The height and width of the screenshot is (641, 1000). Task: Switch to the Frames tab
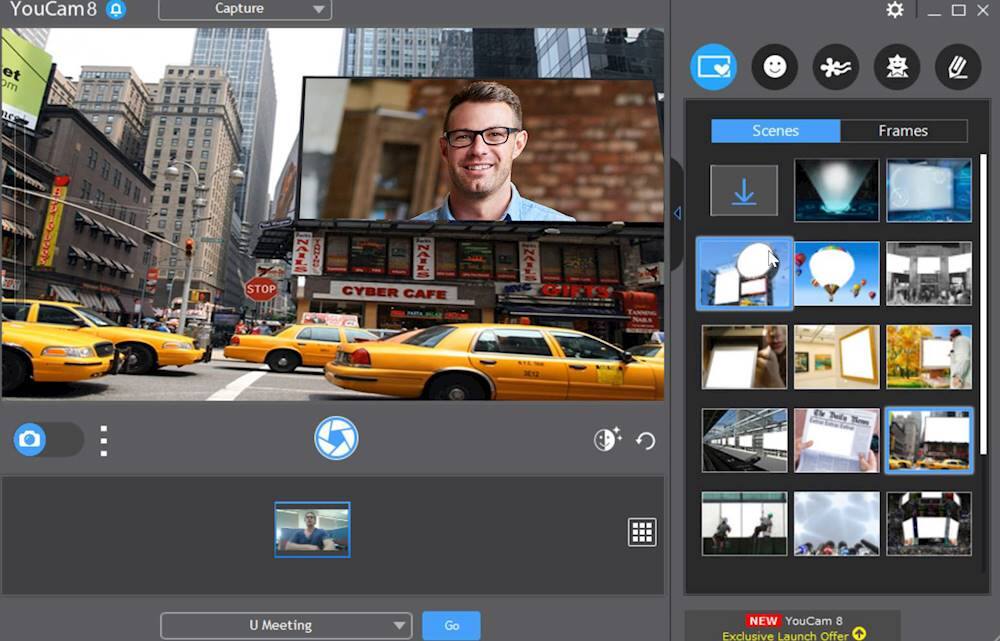click(x=903, y=131)
